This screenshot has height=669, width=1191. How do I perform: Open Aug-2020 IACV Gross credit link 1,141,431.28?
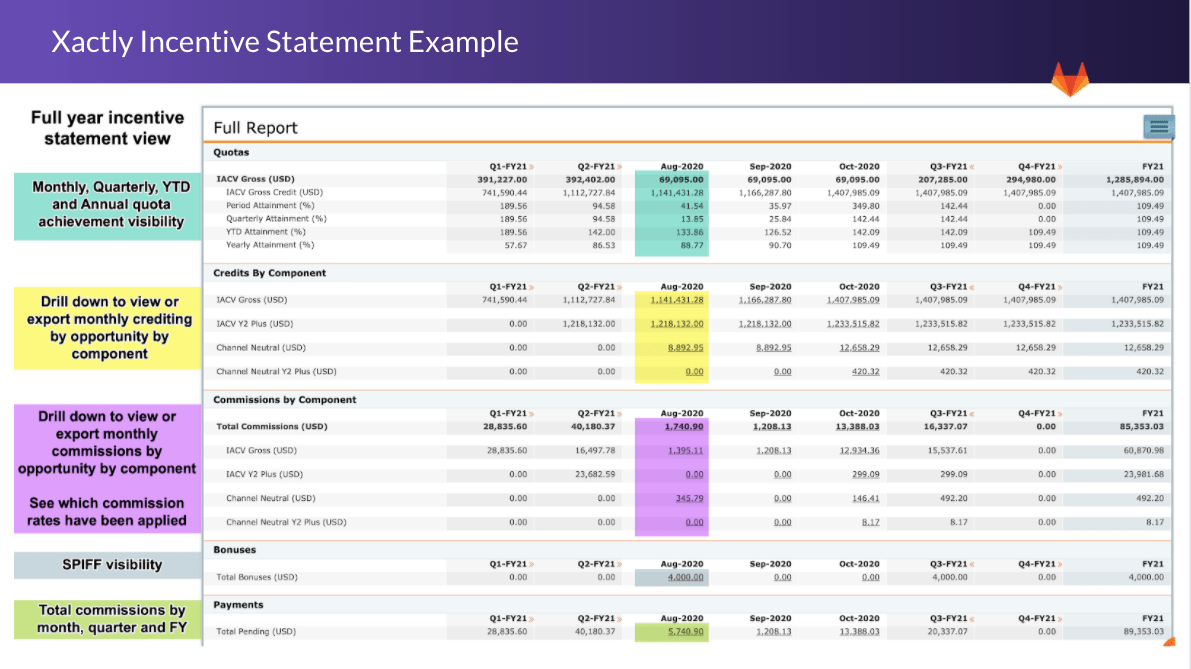pos(676,300)
